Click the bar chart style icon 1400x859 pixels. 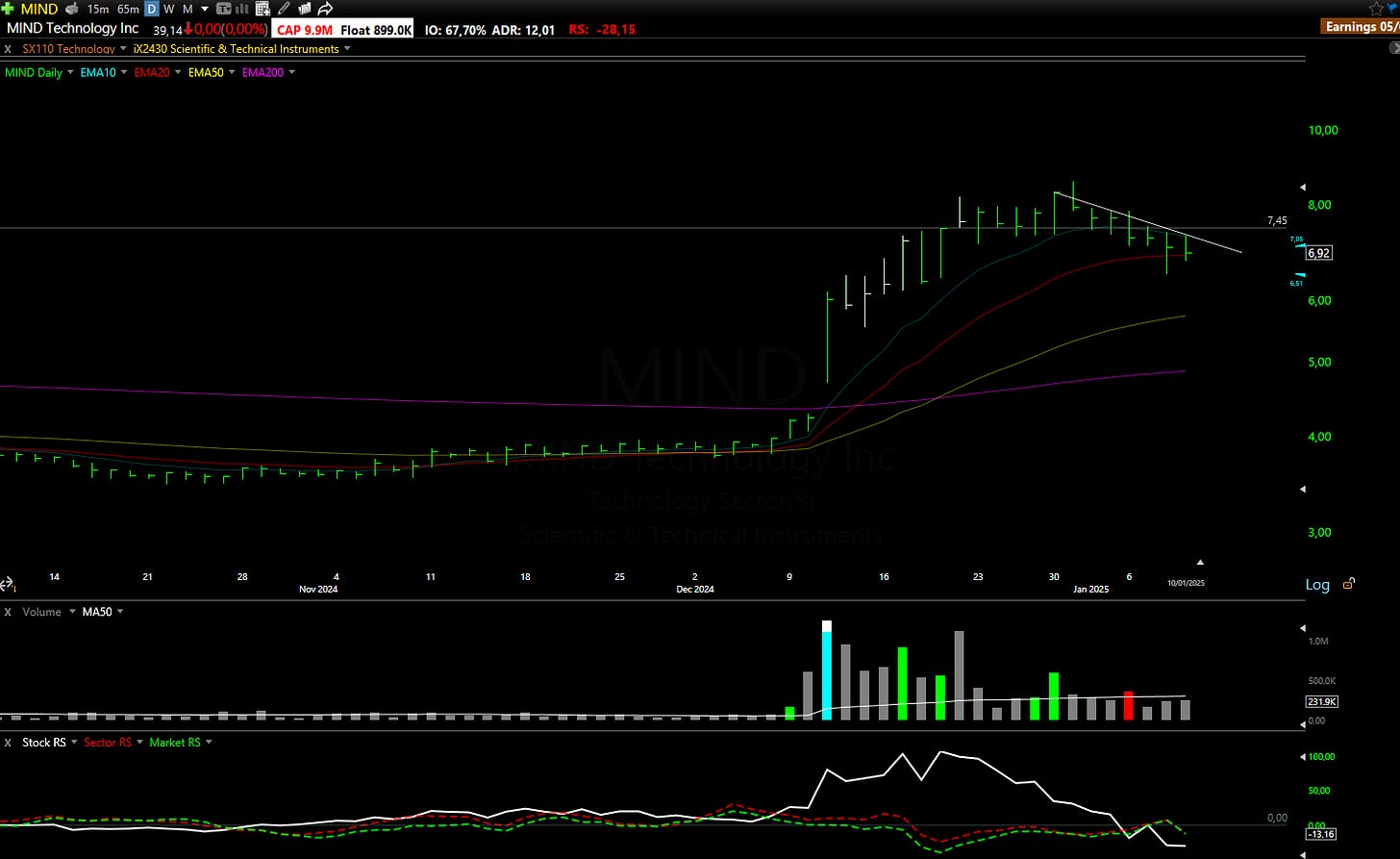(x=241, y=9)
